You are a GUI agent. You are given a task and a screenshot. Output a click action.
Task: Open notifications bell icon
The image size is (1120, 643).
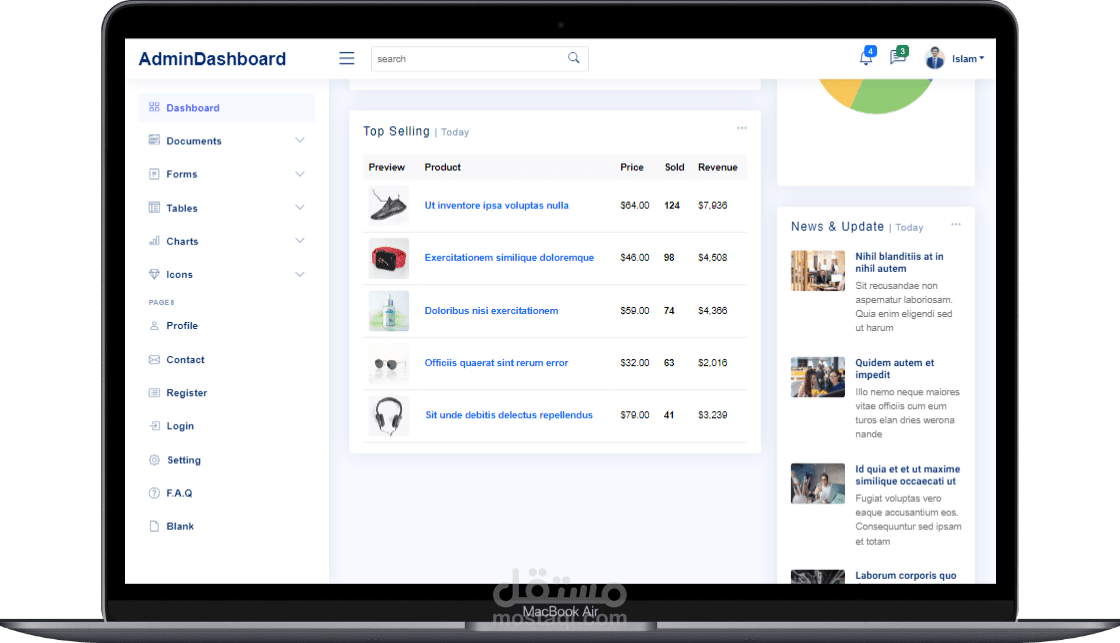(x=866, y=58)
